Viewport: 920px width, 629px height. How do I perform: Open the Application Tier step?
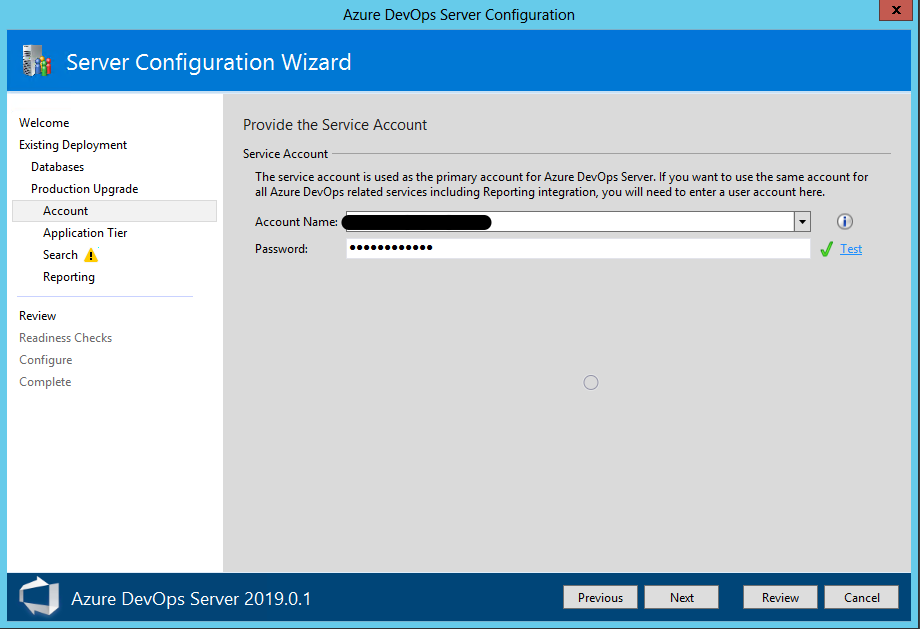point(85,233)
